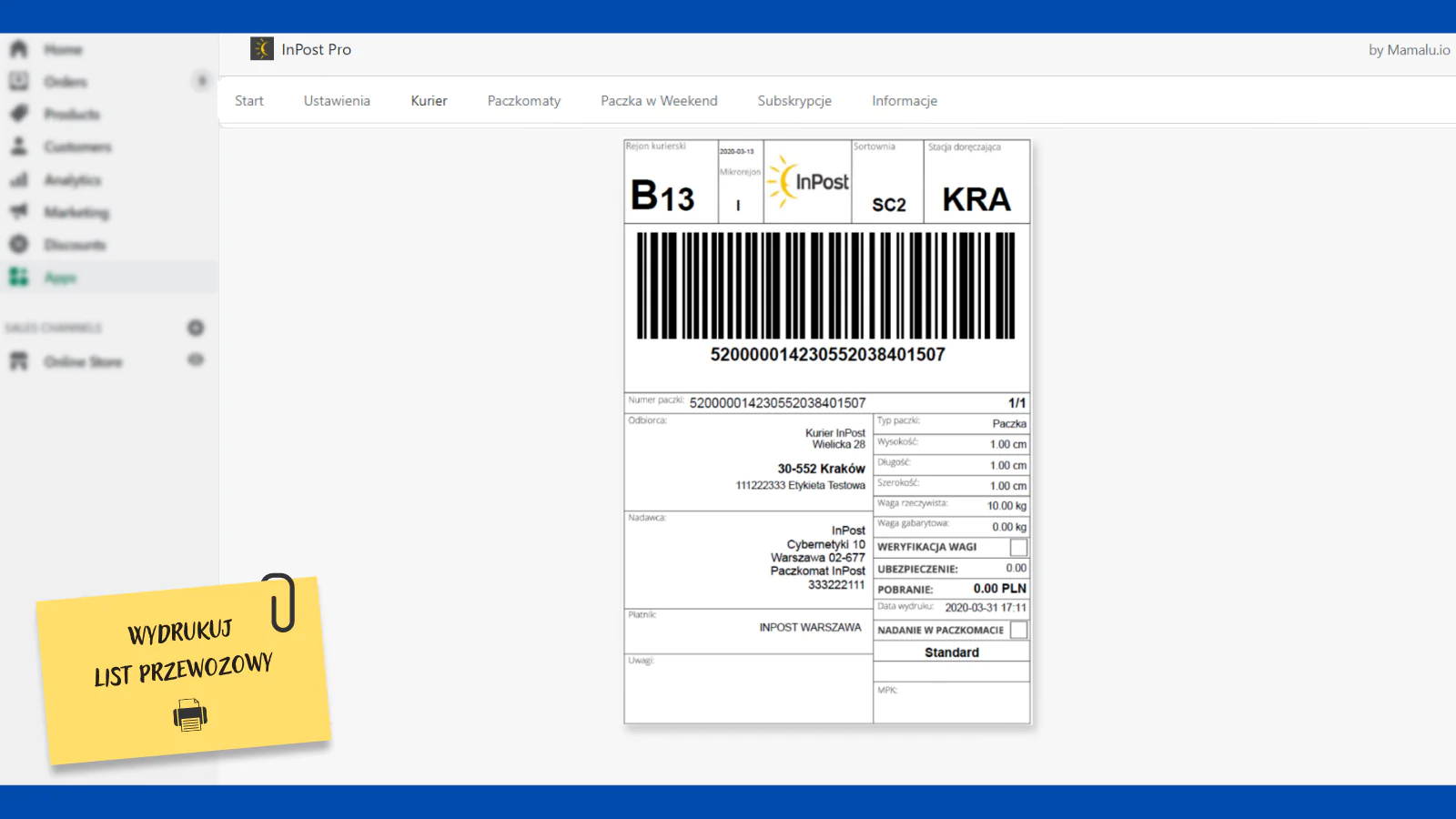This screenshot has width=1456, height=819.
Task: Open Products in the sidebar
Action: [x=72, y=114]
